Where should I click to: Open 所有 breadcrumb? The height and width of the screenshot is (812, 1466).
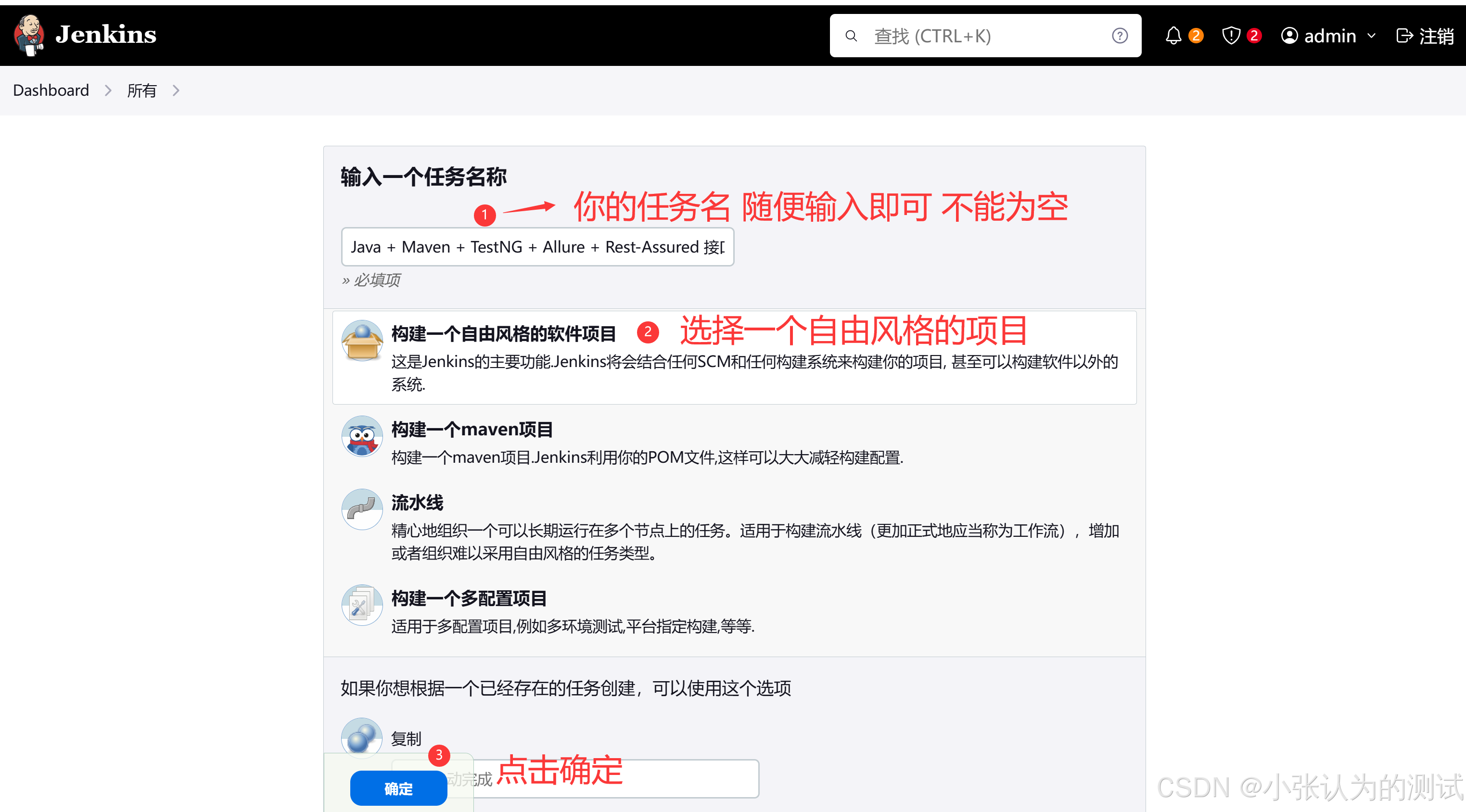click(x=142, y=90)
